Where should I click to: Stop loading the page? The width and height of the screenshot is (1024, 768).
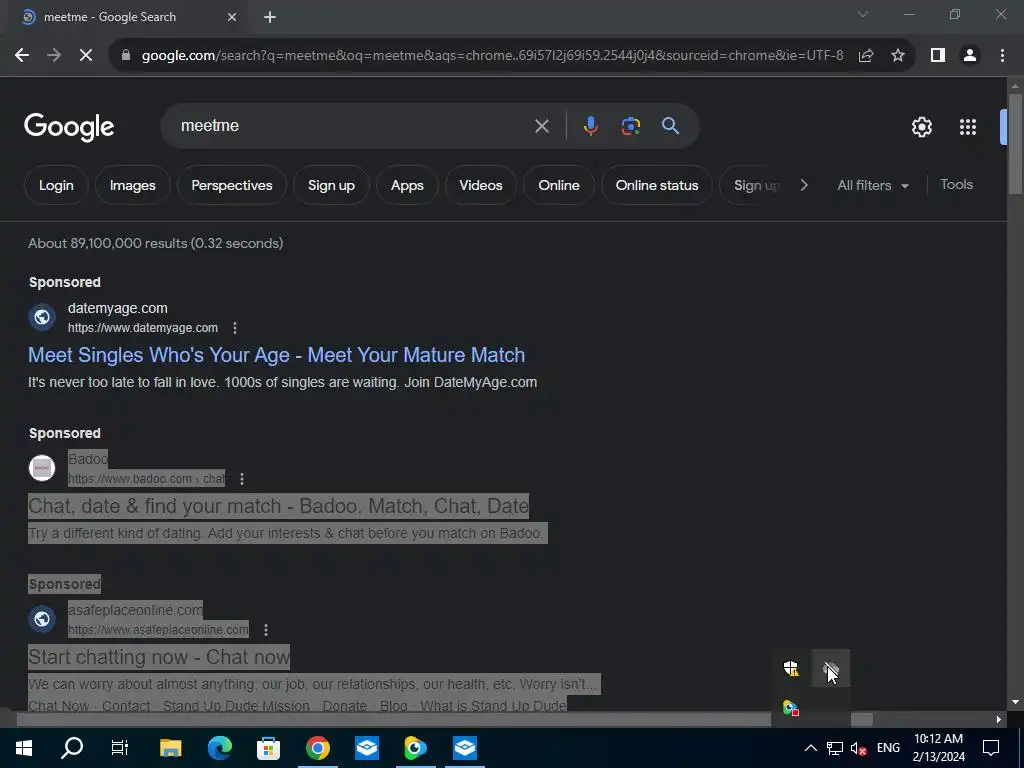(x=86, y=56)
